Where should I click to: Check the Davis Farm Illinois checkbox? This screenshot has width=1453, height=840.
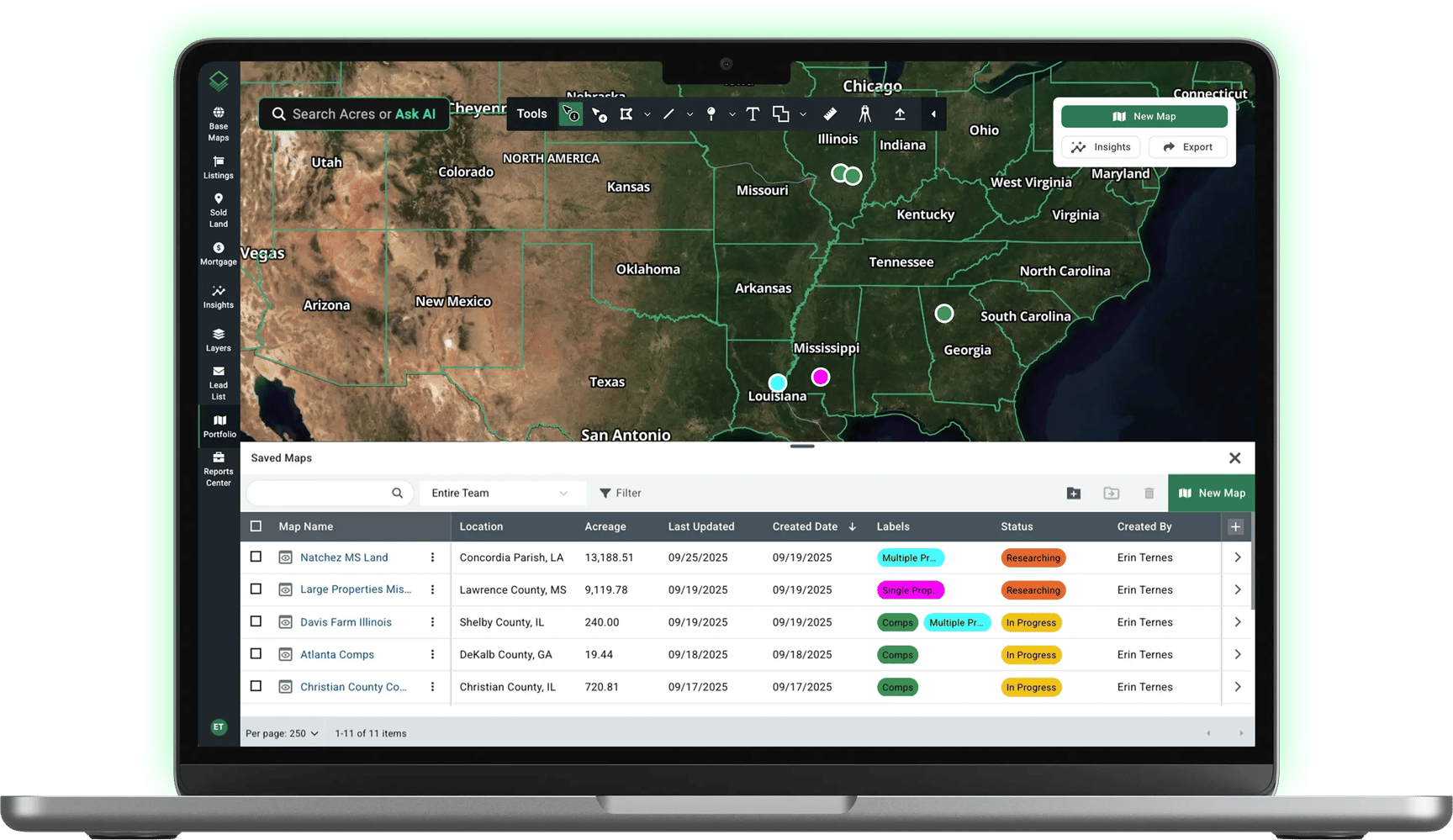pos(256,621)
